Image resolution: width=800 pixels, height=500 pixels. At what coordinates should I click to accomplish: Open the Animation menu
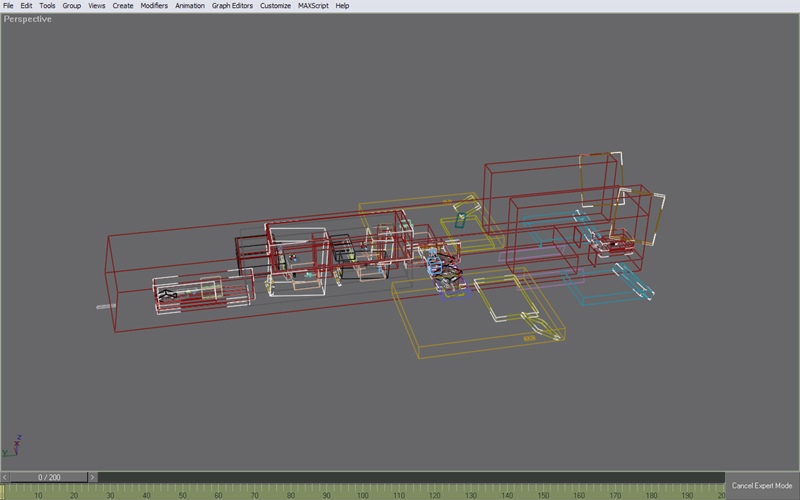(x=190, y=5)
